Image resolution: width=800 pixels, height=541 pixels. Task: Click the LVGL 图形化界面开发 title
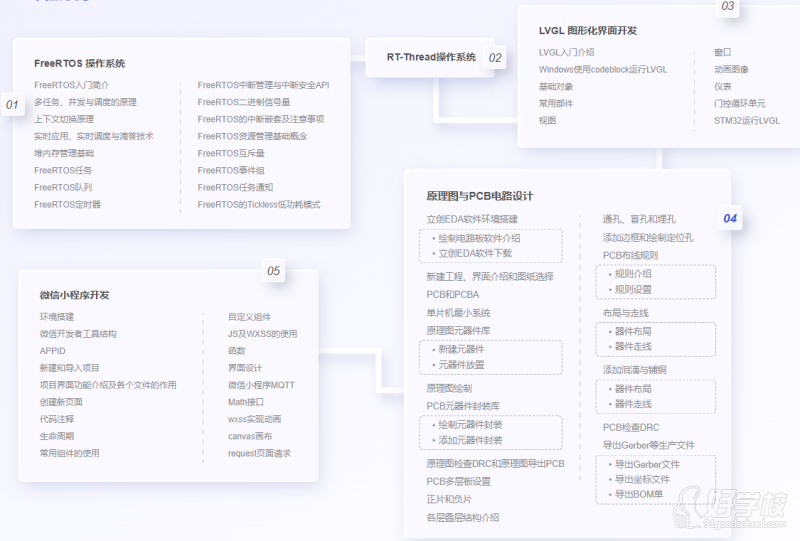588,31
